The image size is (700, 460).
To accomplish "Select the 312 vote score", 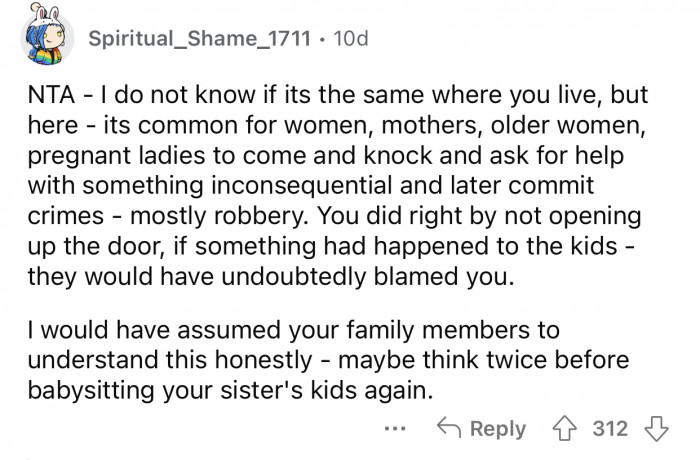I will 610,429.
